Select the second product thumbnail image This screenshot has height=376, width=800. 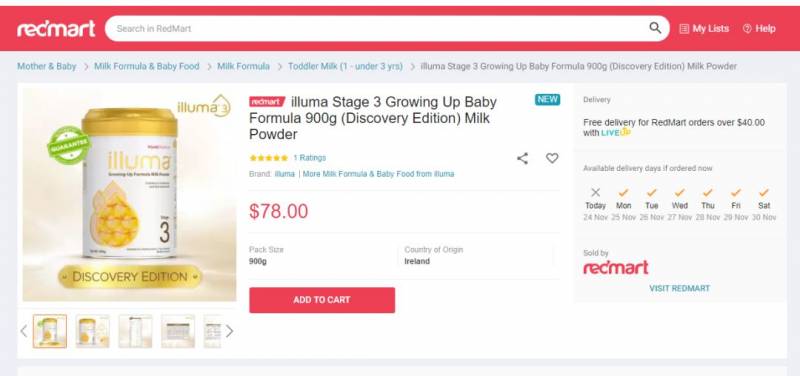pyautogui.click(x=92, y=332)
